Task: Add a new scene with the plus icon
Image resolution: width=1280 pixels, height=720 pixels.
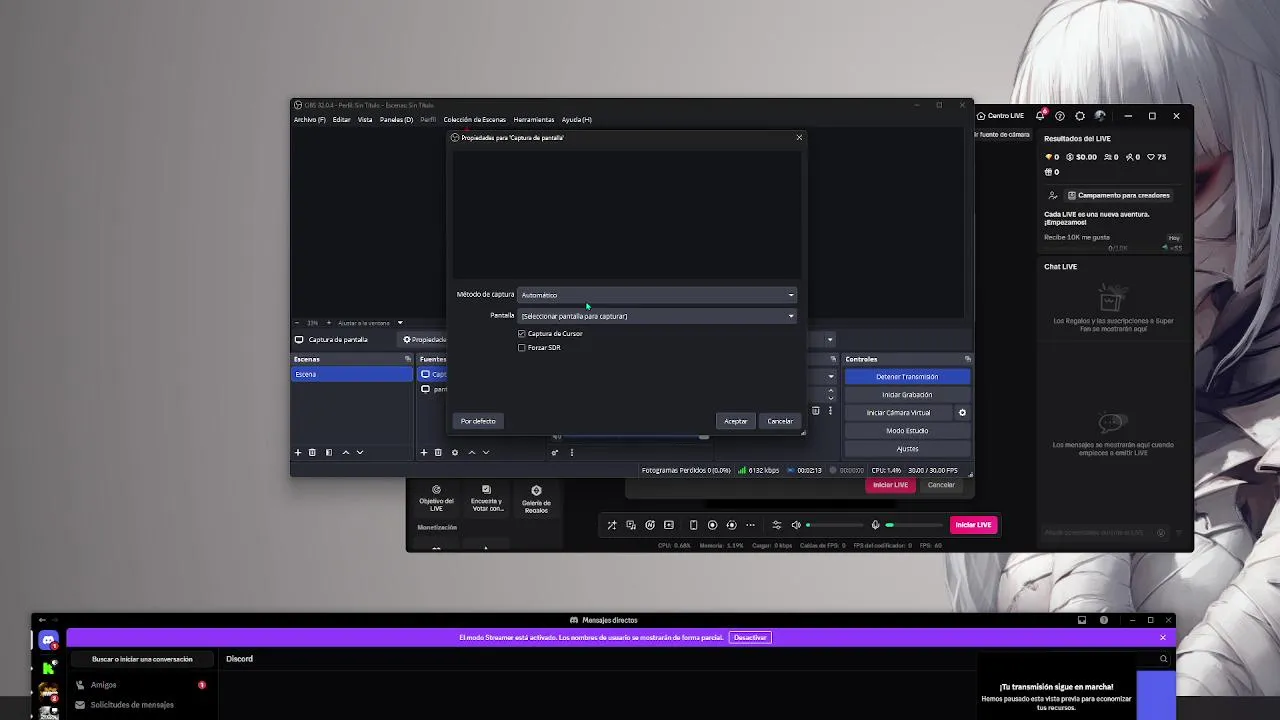Action: point(297,452)
